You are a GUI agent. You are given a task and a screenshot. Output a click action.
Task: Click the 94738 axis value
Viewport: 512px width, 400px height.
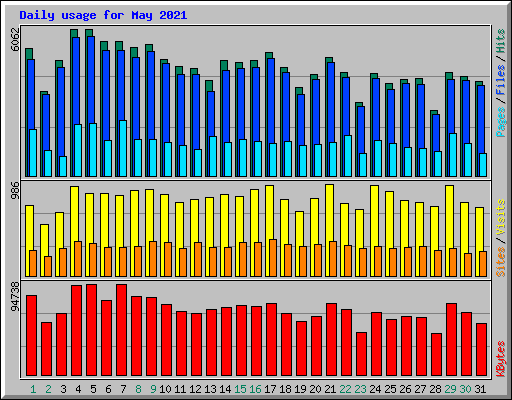(15, 297)
